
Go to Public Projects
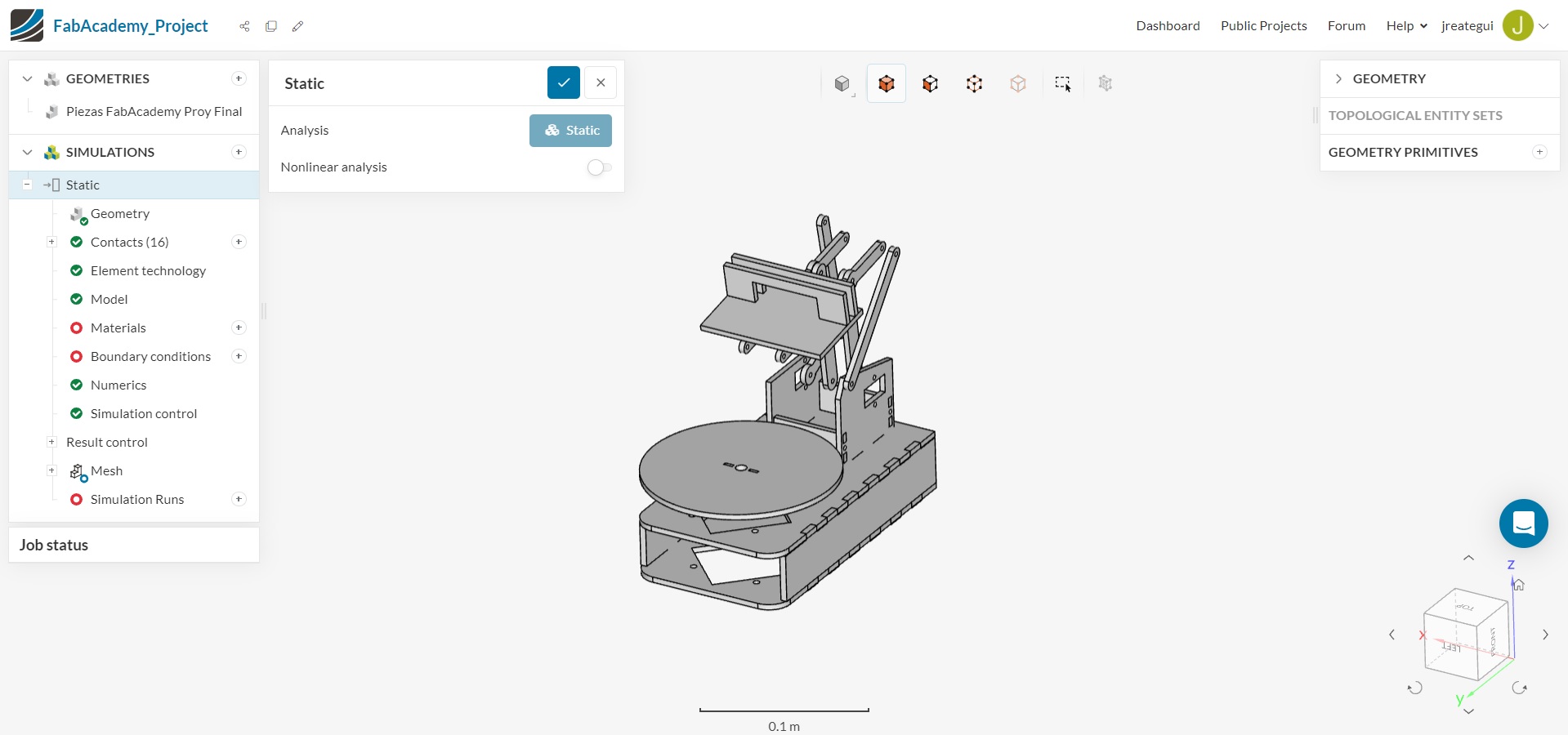tap(1263, 25)
